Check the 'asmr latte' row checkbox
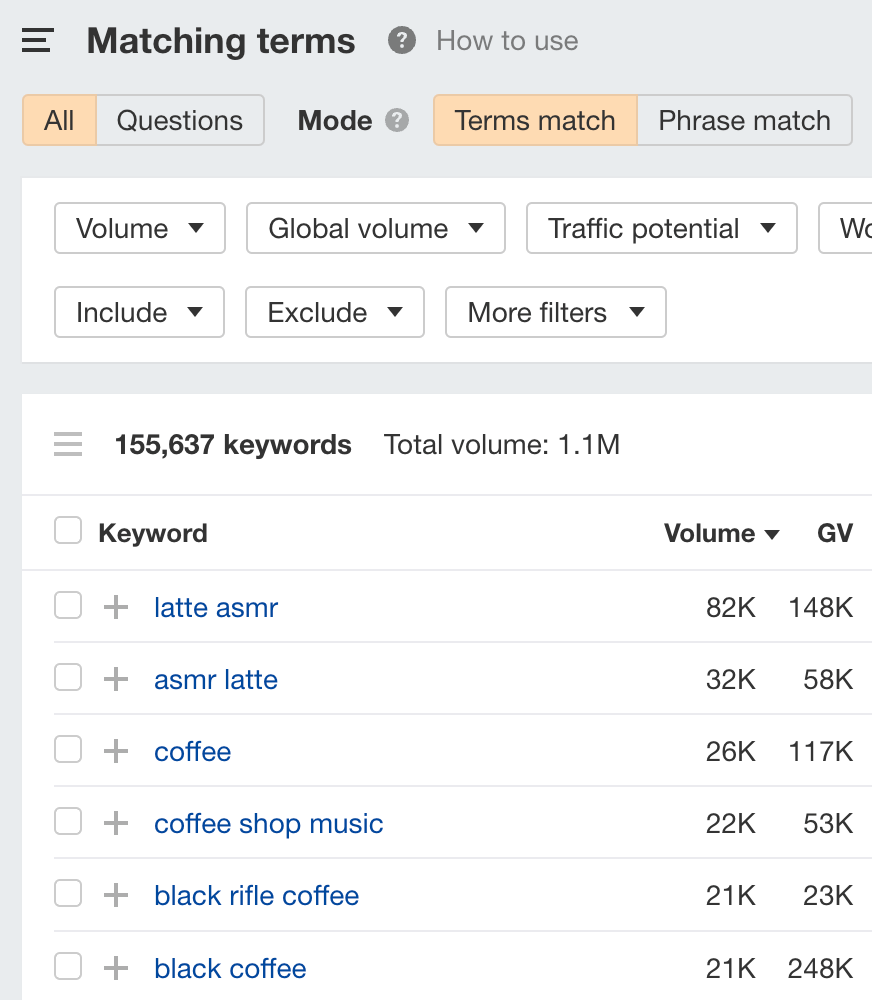872x1000 pixels. (x=67, y=678)
